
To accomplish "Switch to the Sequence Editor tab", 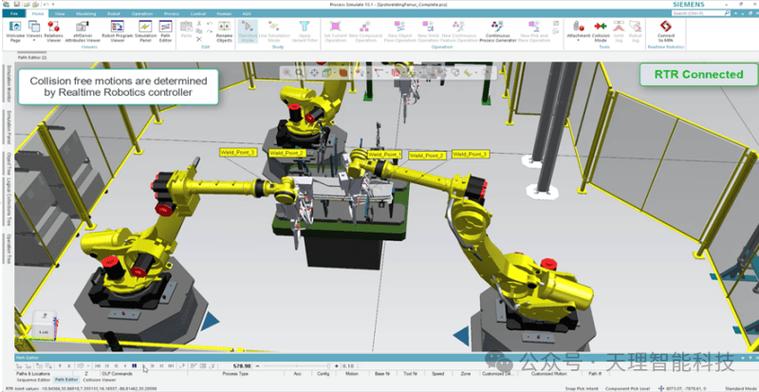I will [x=33, y=380].
